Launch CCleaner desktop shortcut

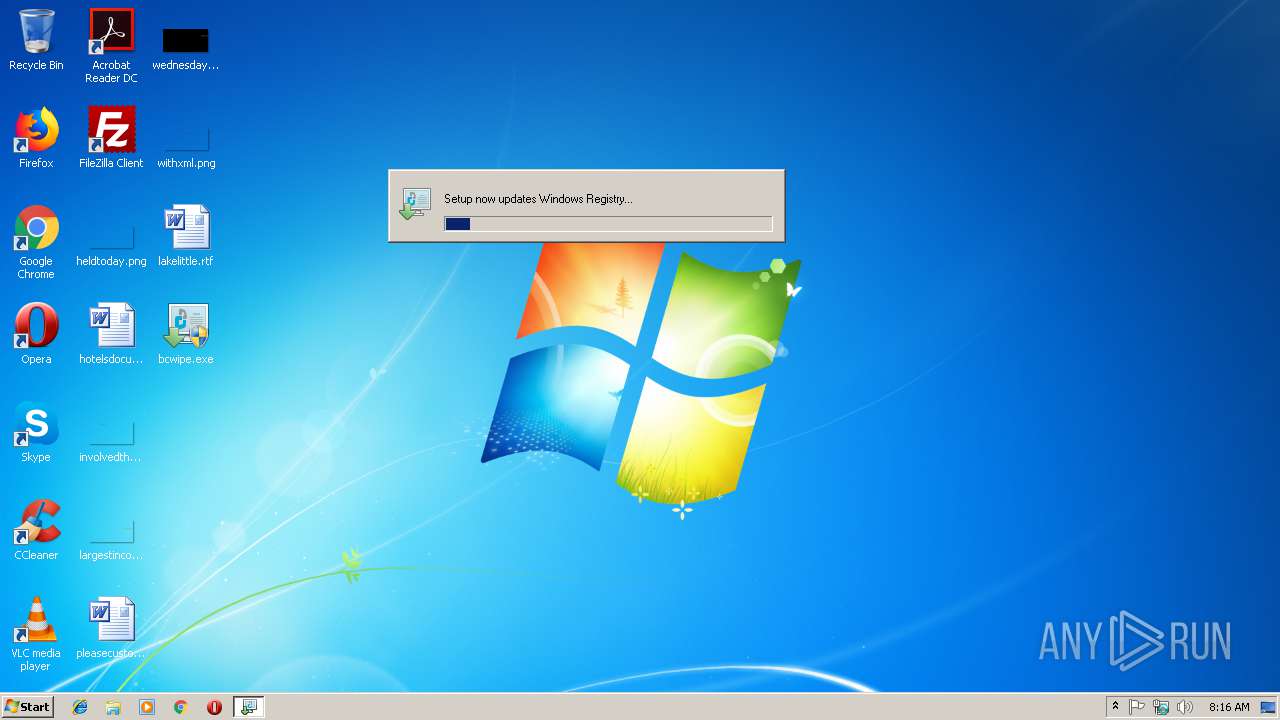point(36,530)
